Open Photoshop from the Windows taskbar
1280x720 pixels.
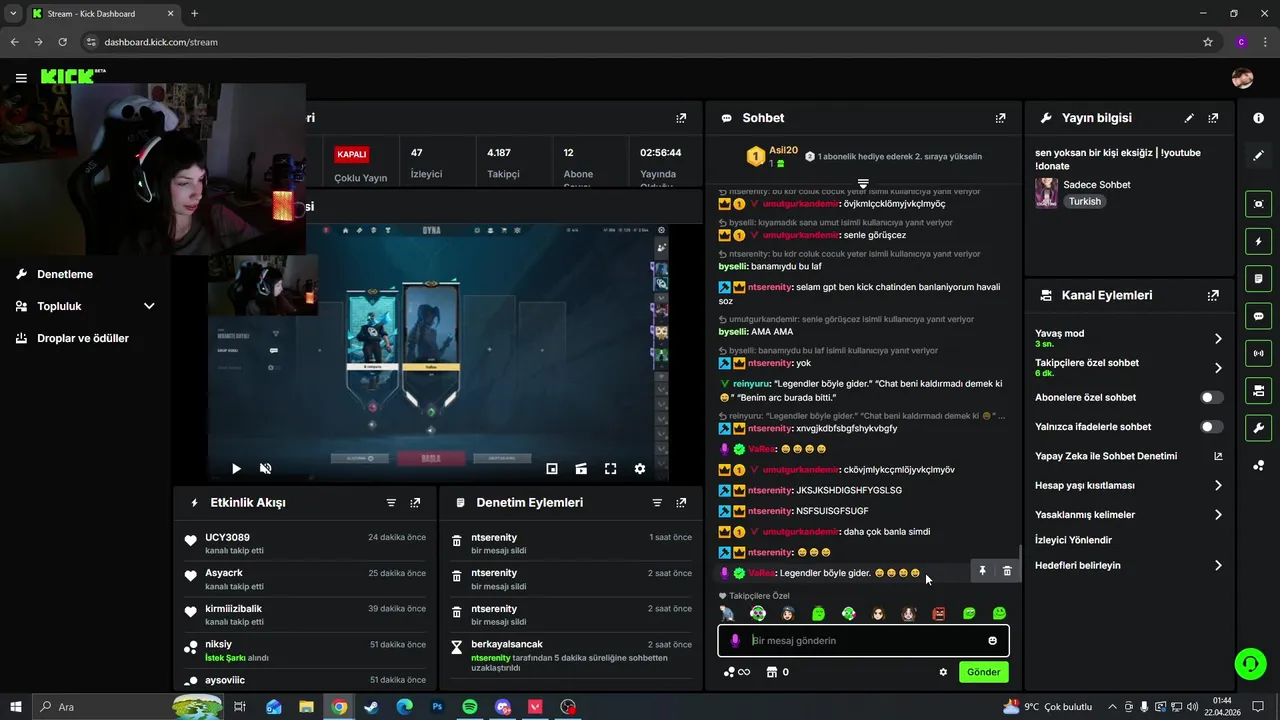click(x=437, y=707)
